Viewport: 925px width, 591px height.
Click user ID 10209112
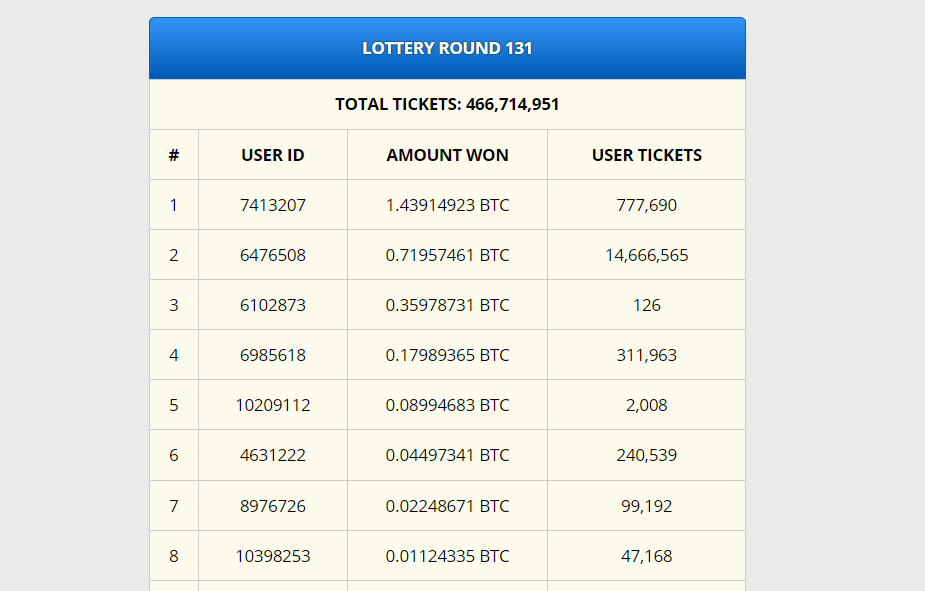[x=273, y=405]
